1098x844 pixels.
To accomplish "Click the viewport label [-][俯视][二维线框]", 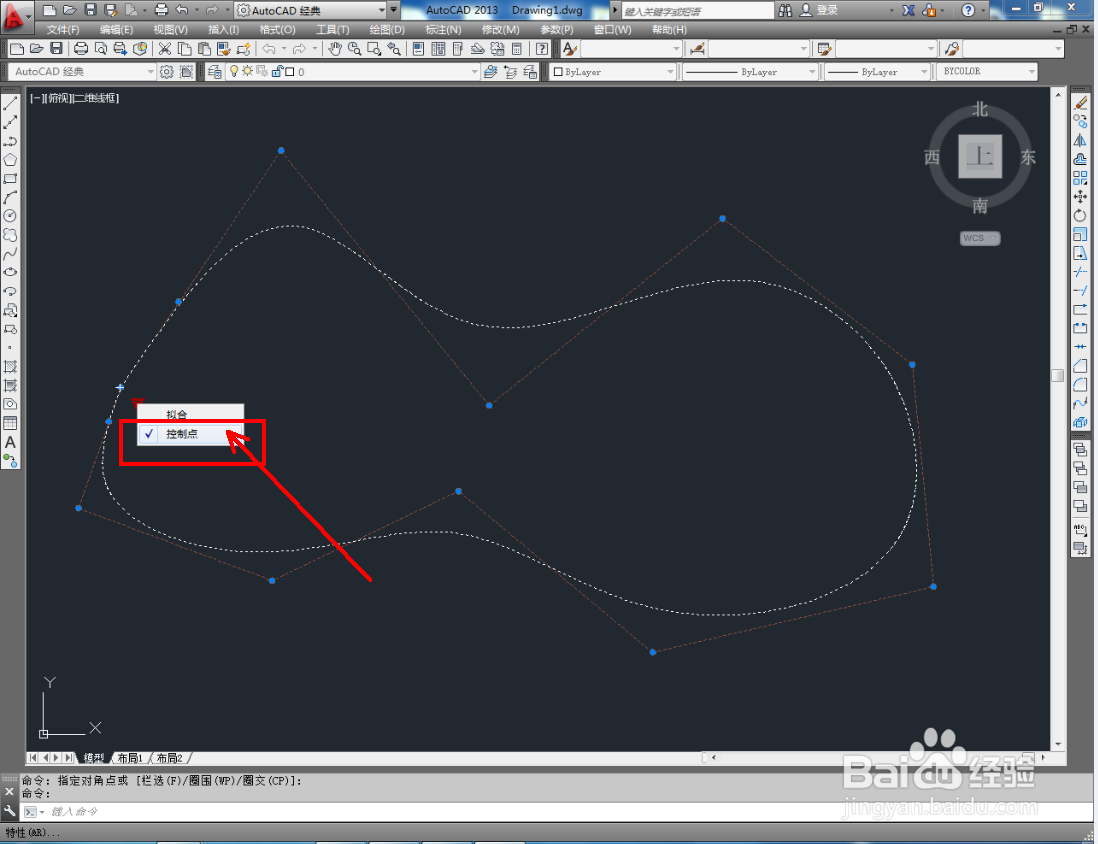I will click(x=74, y=98).
